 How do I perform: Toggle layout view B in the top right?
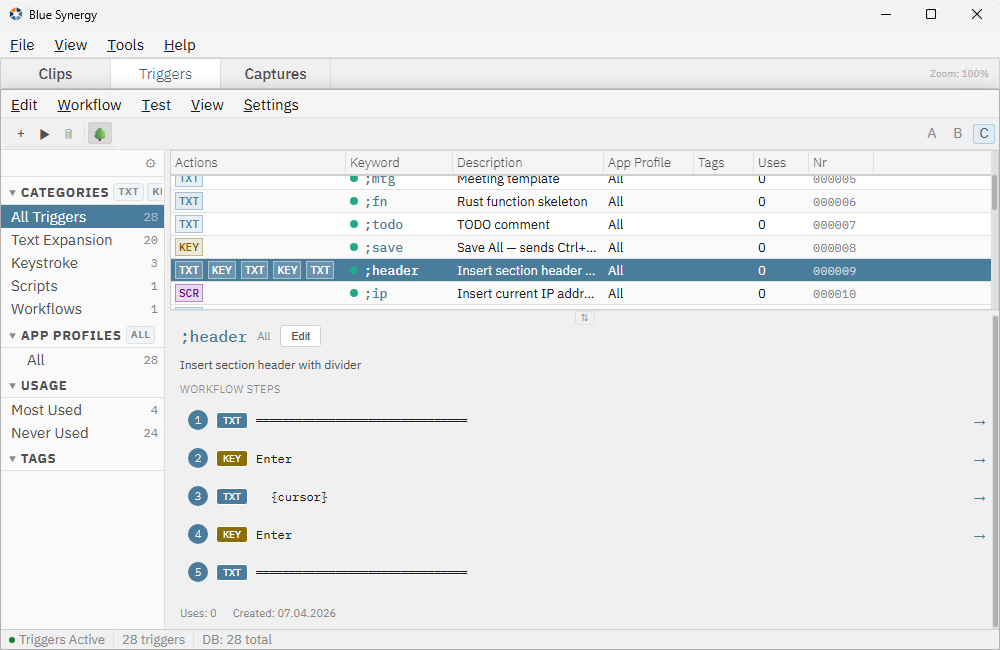pos(957,132)
